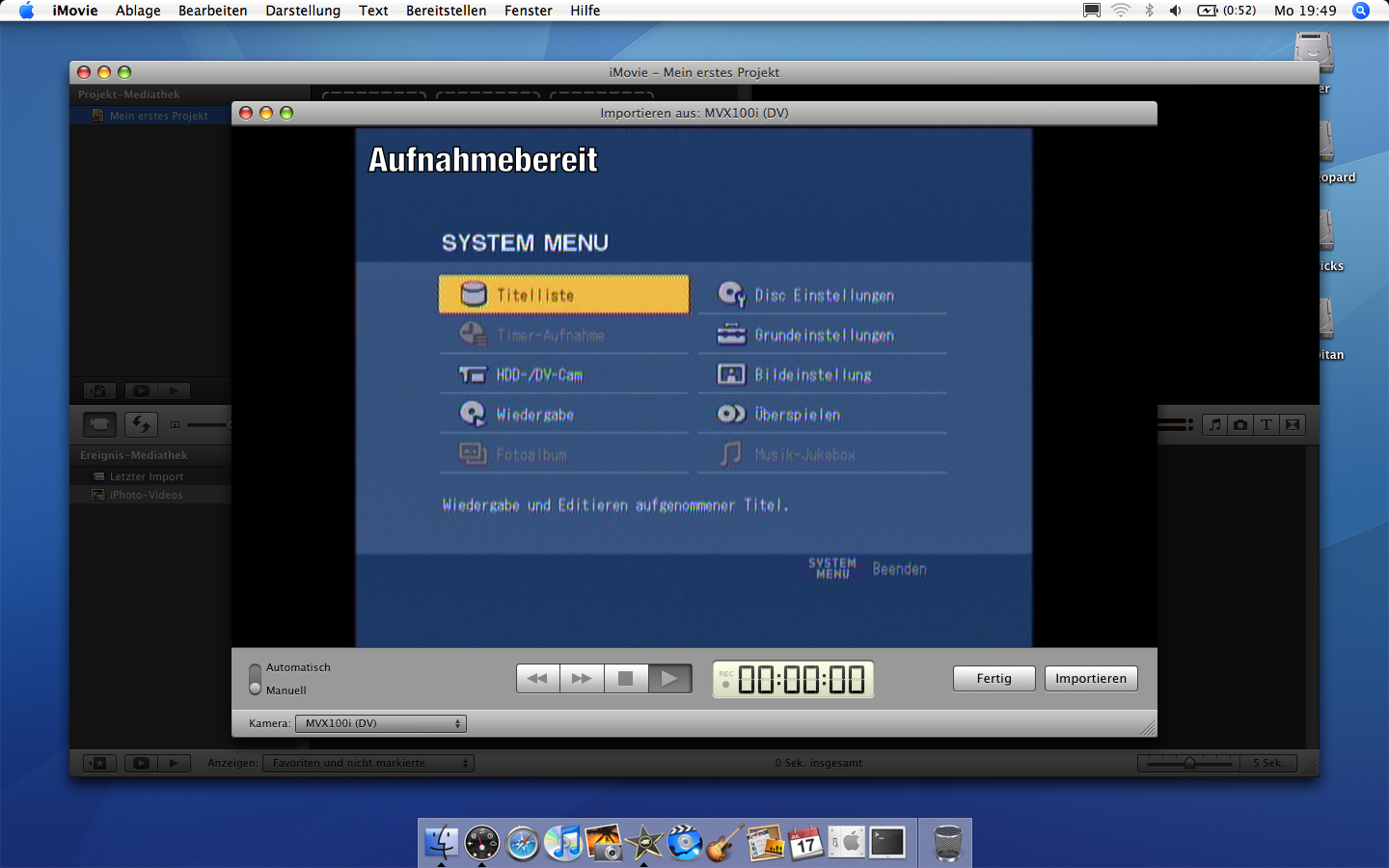Open the Music and Sound Effects browser
Screen dimensions: 1389x868
point(1215,424)
